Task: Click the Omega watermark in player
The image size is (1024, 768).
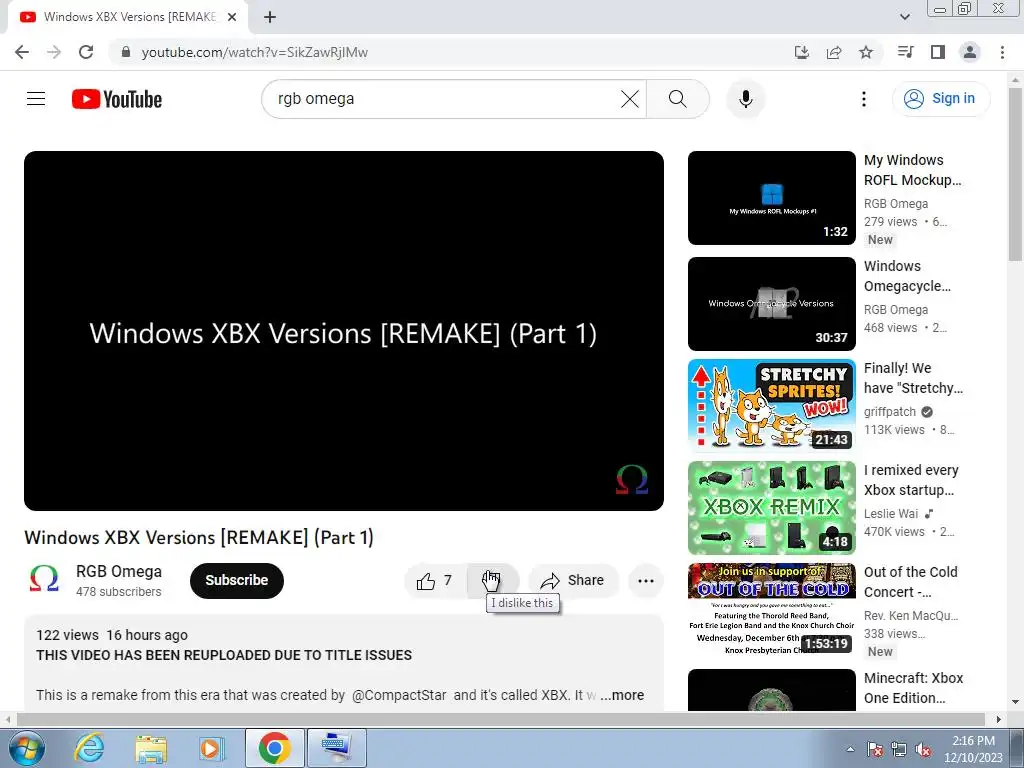Action: coord(632,479)
